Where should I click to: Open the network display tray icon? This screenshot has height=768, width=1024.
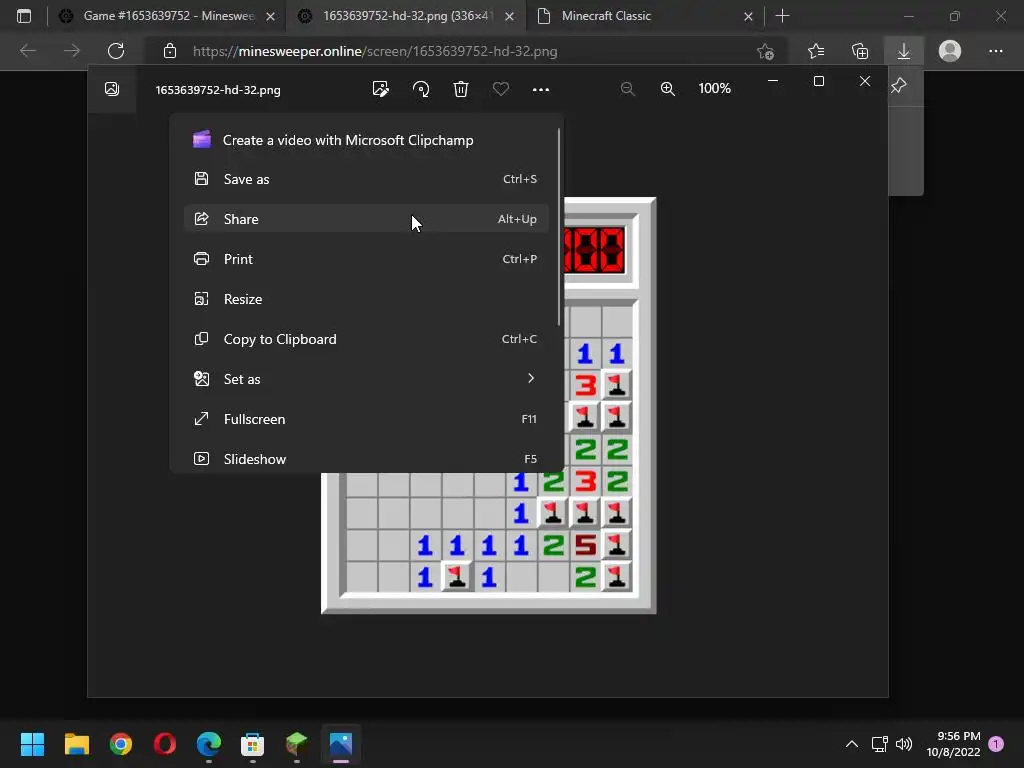(x=879, y=744)
